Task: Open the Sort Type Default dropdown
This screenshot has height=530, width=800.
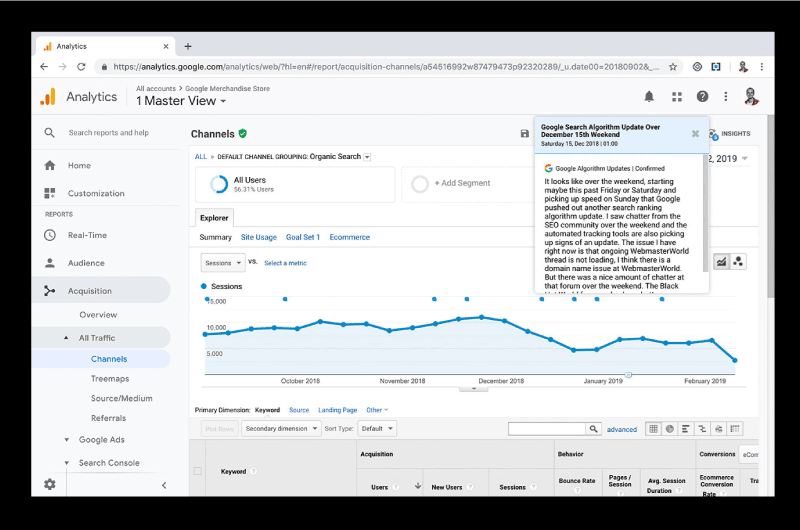Action: pyautogui.click(x=377, y=428)
